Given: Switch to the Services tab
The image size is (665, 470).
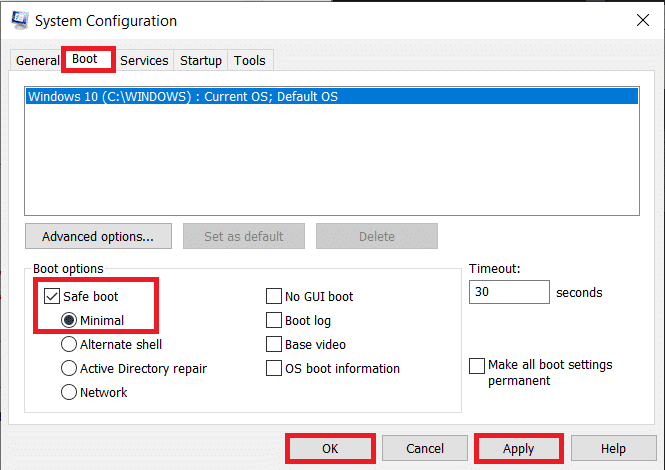Looking at the screenshot, I should (144, 61).
